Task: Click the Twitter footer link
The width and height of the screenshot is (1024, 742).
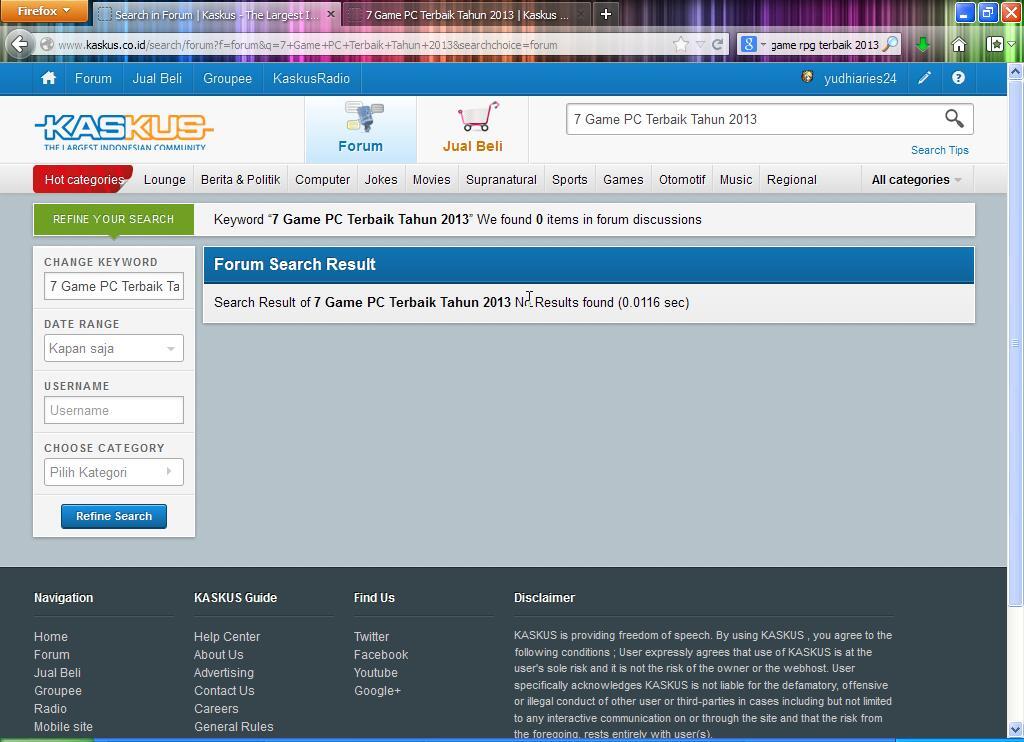Action: (x=371, y=636)
